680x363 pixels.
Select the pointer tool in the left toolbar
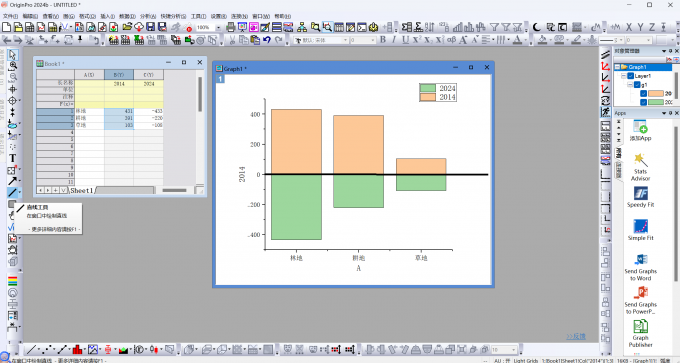pos(13,55)
